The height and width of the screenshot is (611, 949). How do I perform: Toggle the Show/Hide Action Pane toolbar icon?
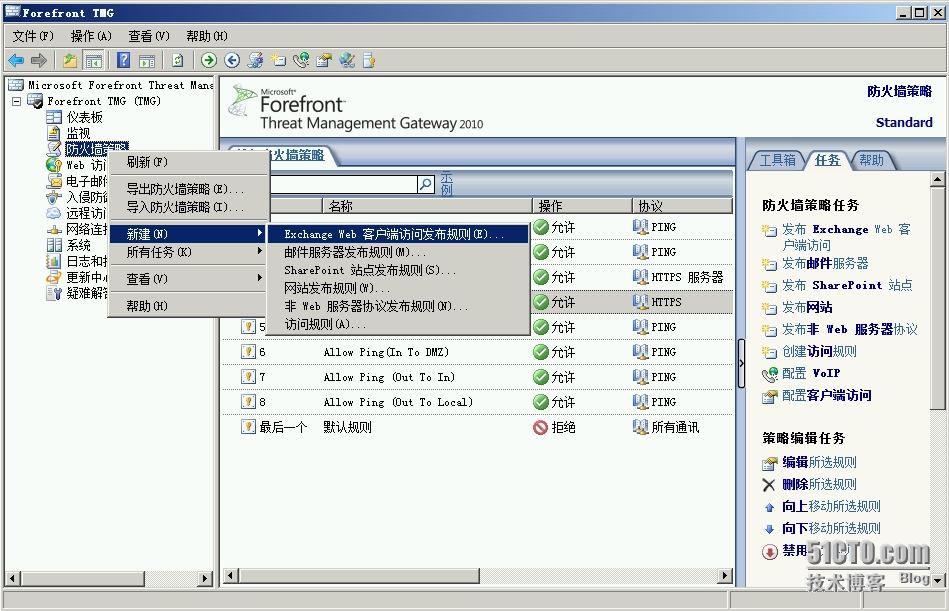[x=147, y=60]
